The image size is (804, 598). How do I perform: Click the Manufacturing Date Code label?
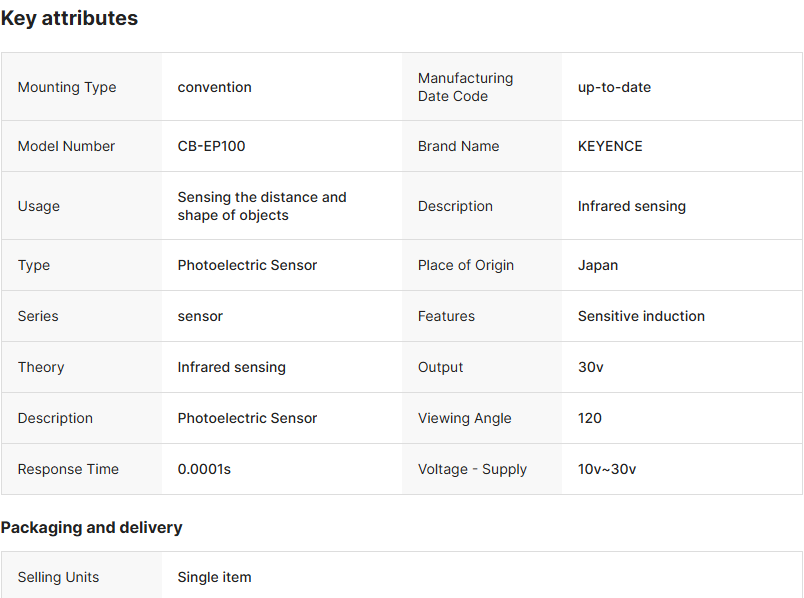(x=465, y=87)
